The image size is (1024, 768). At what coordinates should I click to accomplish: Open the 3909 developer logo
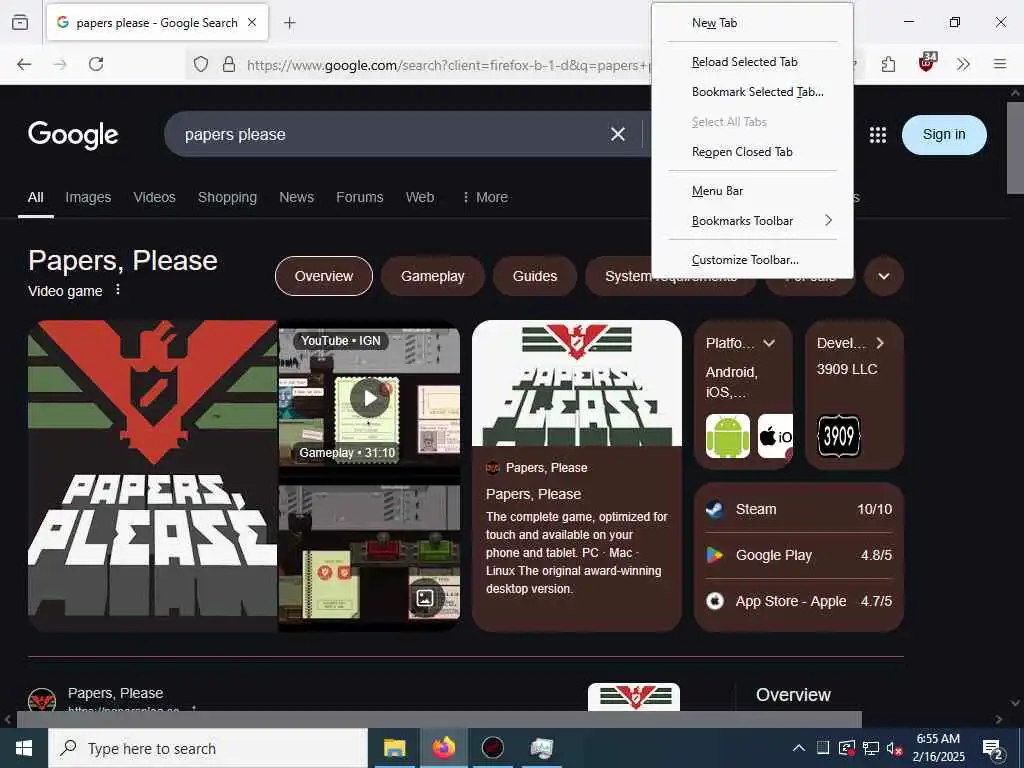point(839,436)
